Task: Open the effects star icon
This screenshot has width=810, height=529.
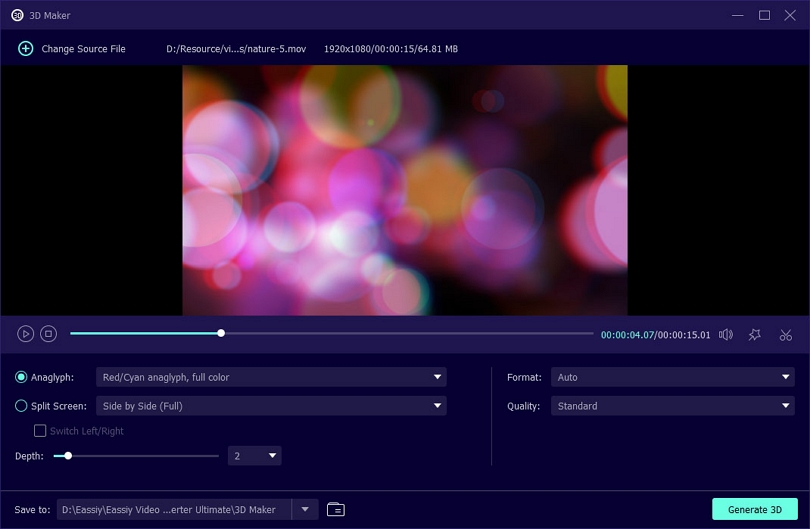Action: click(x=754, y=335)
